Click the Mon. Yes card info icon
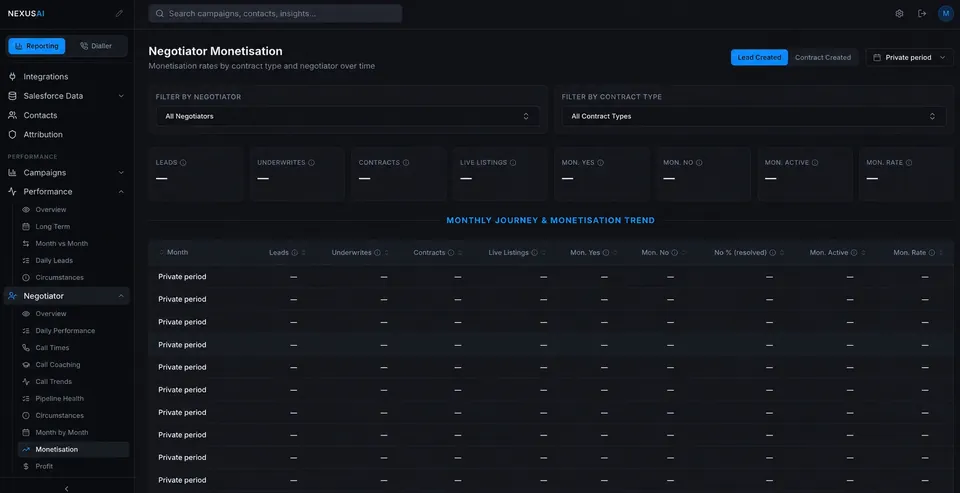The height and width of the screenshot is (493, 960). tap(601, 163)
